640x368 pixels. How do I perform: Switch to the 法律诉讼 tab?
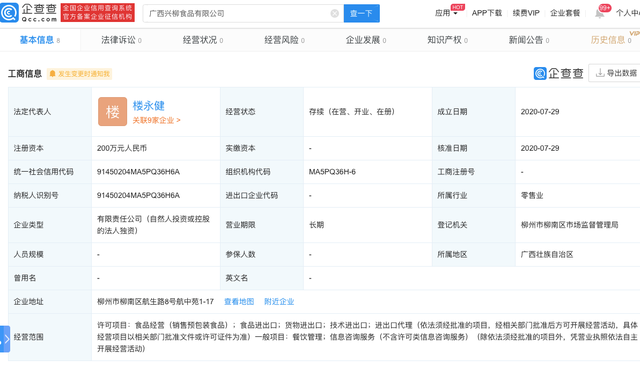pyautogui.click(x=121, y=40)
